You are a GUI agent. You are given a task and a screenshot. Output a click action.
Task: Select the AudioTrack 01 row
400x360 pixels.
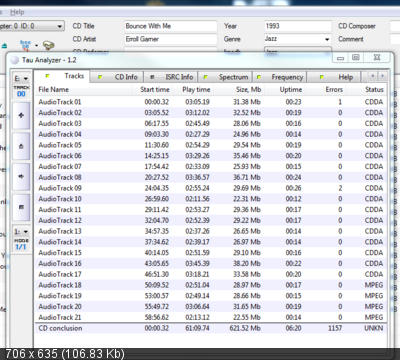pyautogui.click(x=211, y=102)
